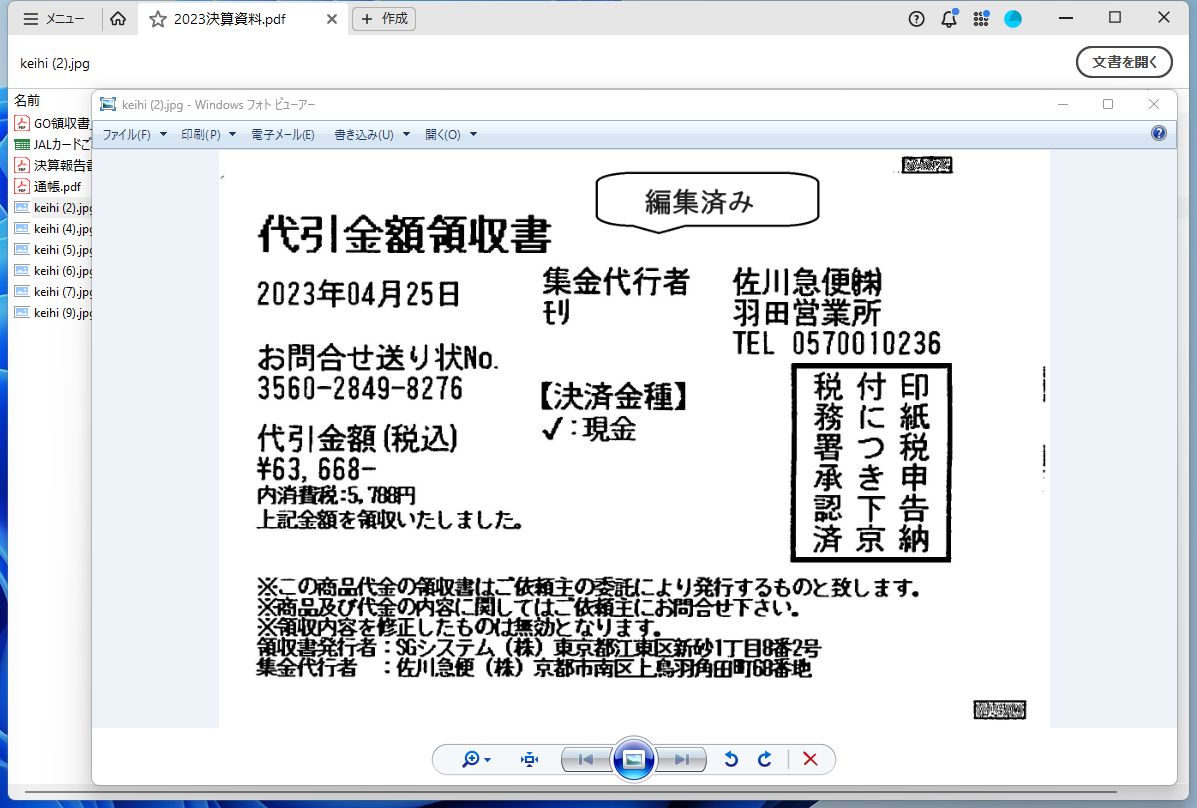Expand the 書き込み dropdown
Image resolution: width=1197 pixels, height=808 pixels.
[x=363, y=133]
